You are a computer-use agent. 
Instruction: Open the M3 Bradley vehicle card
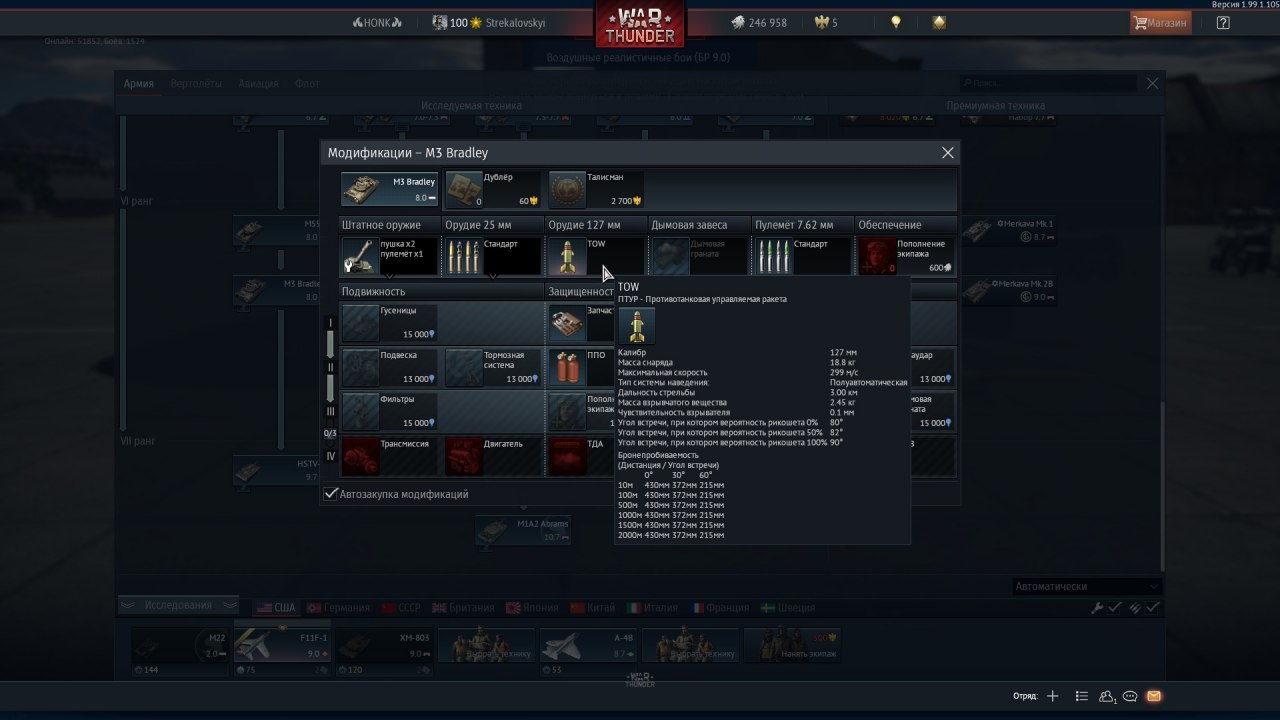[x=390, y=189]
